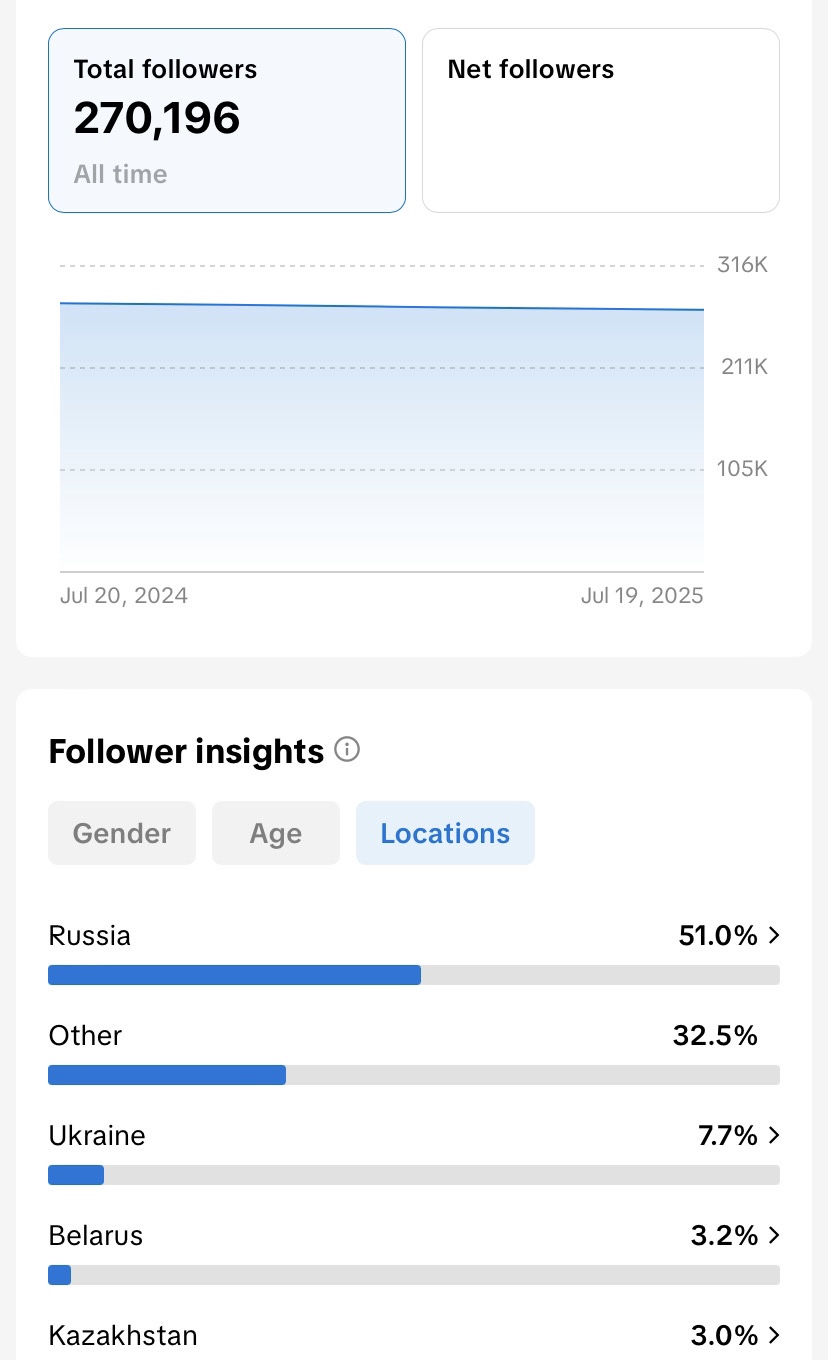Click the Kazakhstan location row label

pyautogui.click(x=123, y=1335)
